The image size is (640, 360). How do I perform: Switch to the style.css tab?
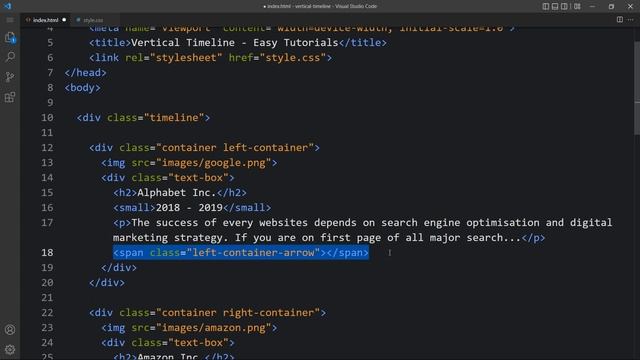(x=93, y=20)
